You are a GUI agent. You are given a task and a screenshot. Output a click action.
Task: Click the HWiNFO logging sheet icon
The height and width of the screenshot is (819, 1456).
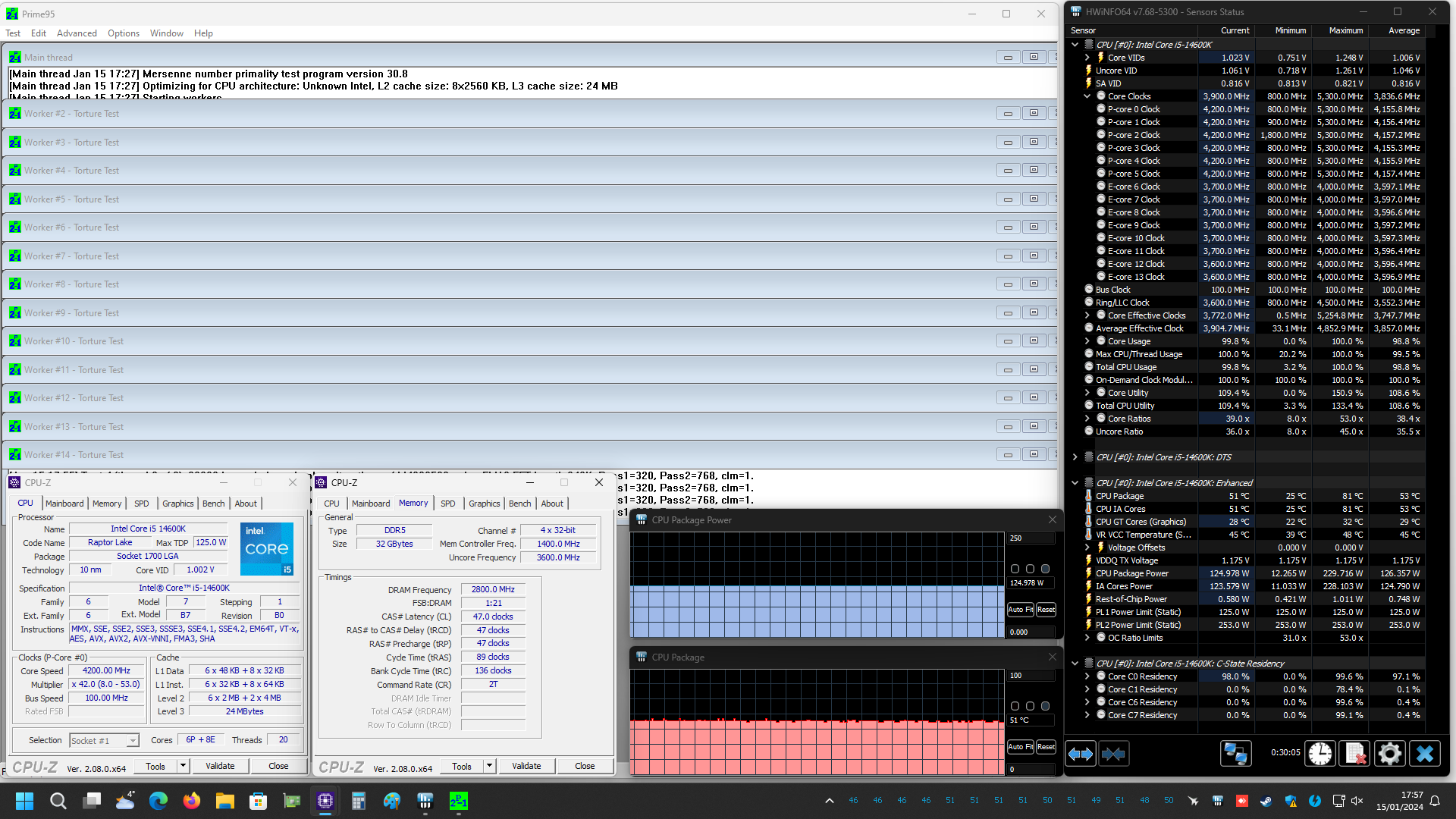(1355, 754)
